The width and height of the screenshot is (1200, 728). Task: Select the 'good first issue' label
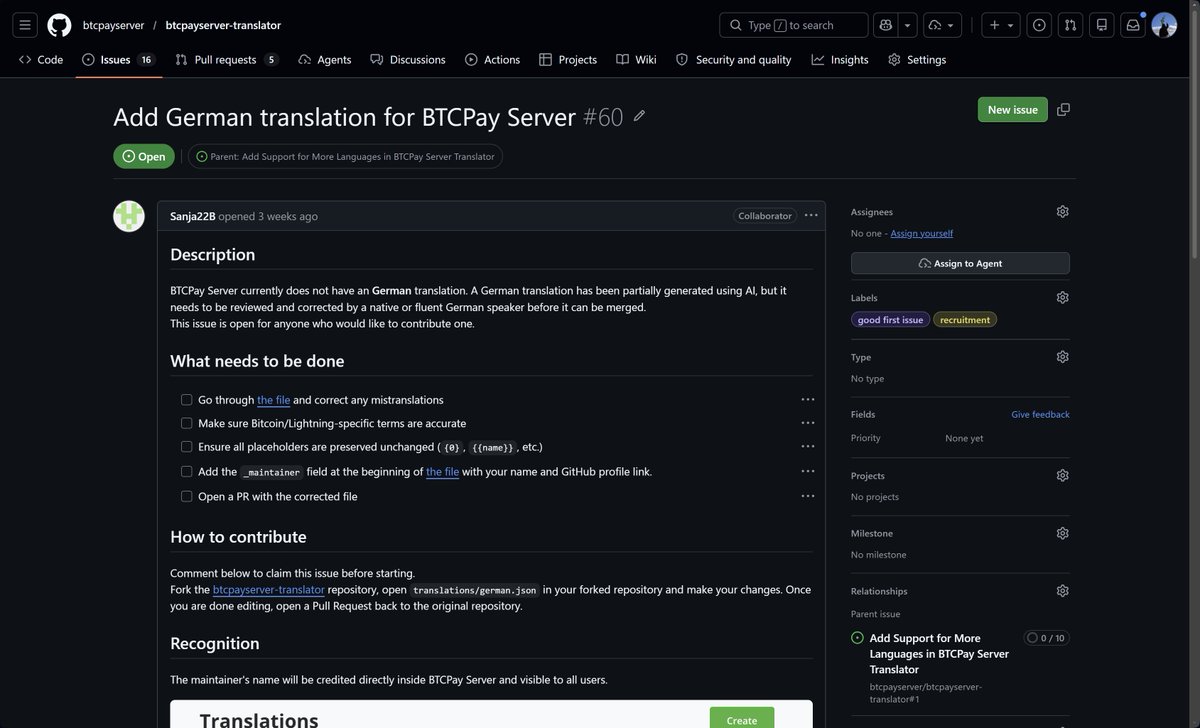[x=890, y=320]
